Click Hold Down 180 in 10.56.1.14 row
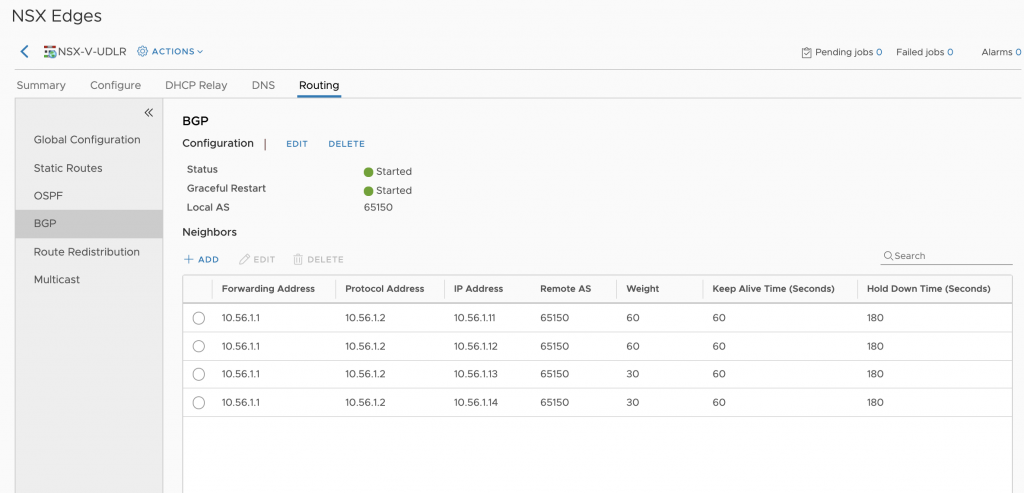The image size is (1024, 493). pyautogui.click(x=875, y=403)
